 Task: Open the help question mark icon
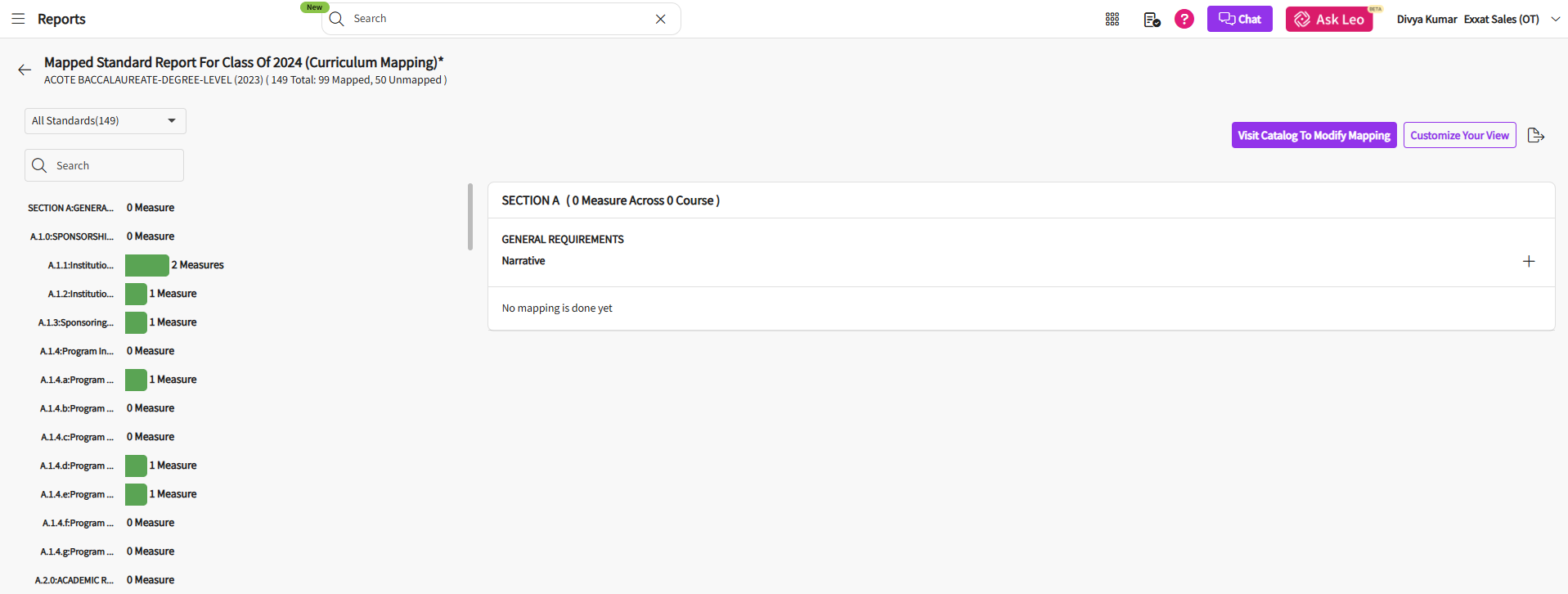tap(1184, 19)
